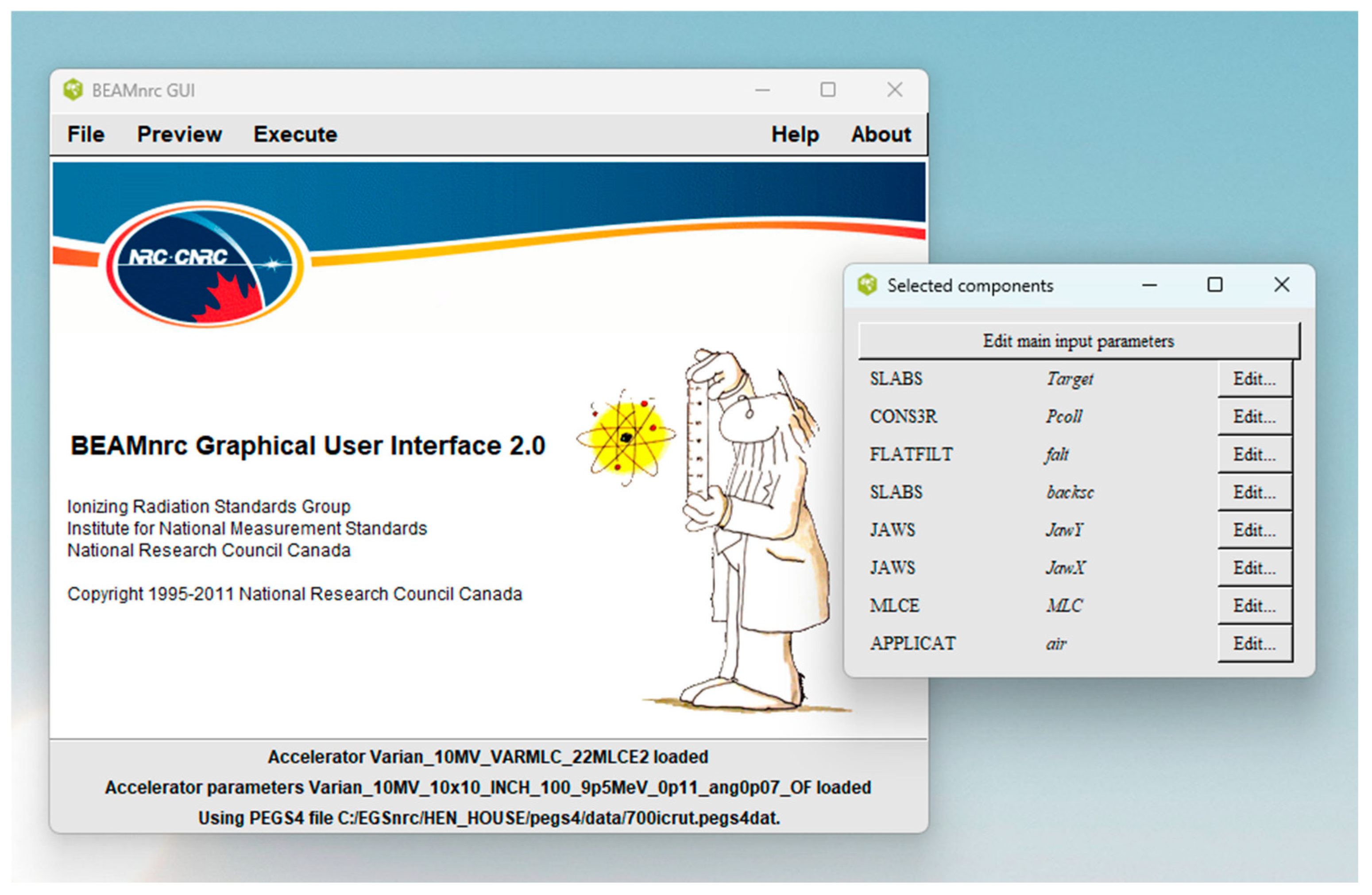Maximize the BEAMnrc GUI window
Image resolution: width=1372 pixels, height=895 pixels.
pyautogui.click(x=828, y=90)
